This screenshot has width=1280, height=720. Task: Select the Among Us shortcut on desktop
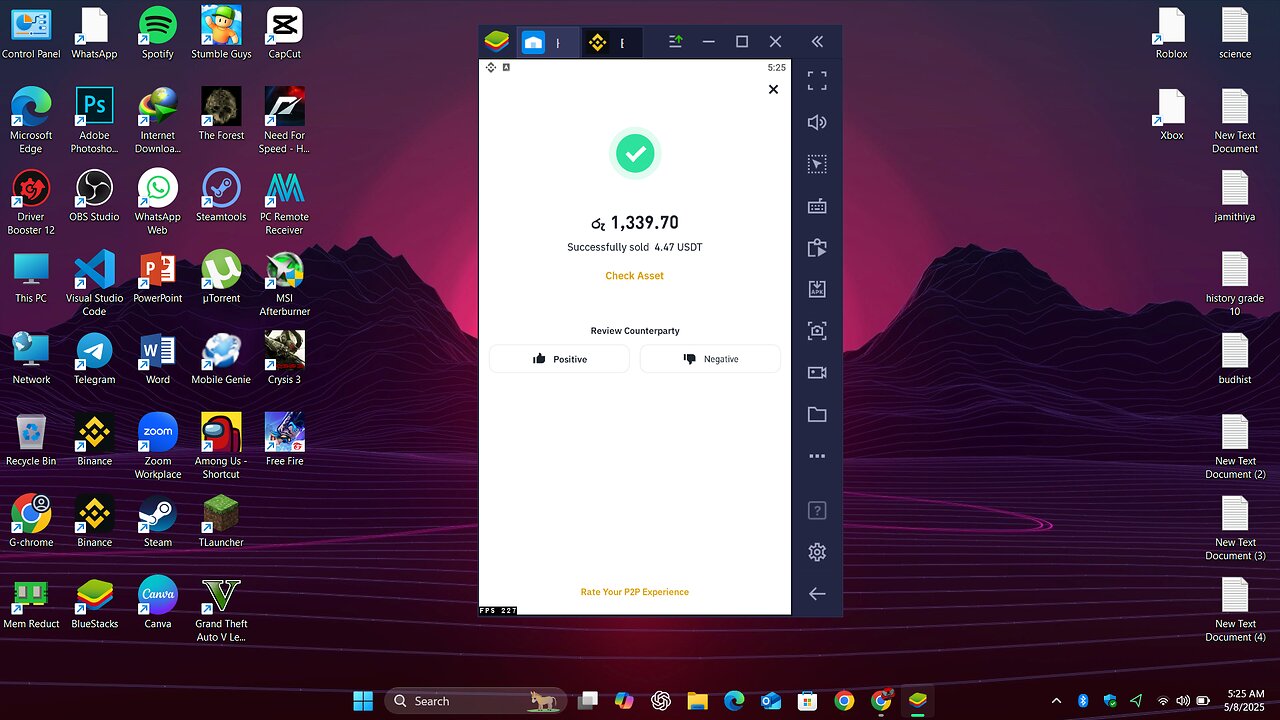pyautogui.click(x=221, y=446)
